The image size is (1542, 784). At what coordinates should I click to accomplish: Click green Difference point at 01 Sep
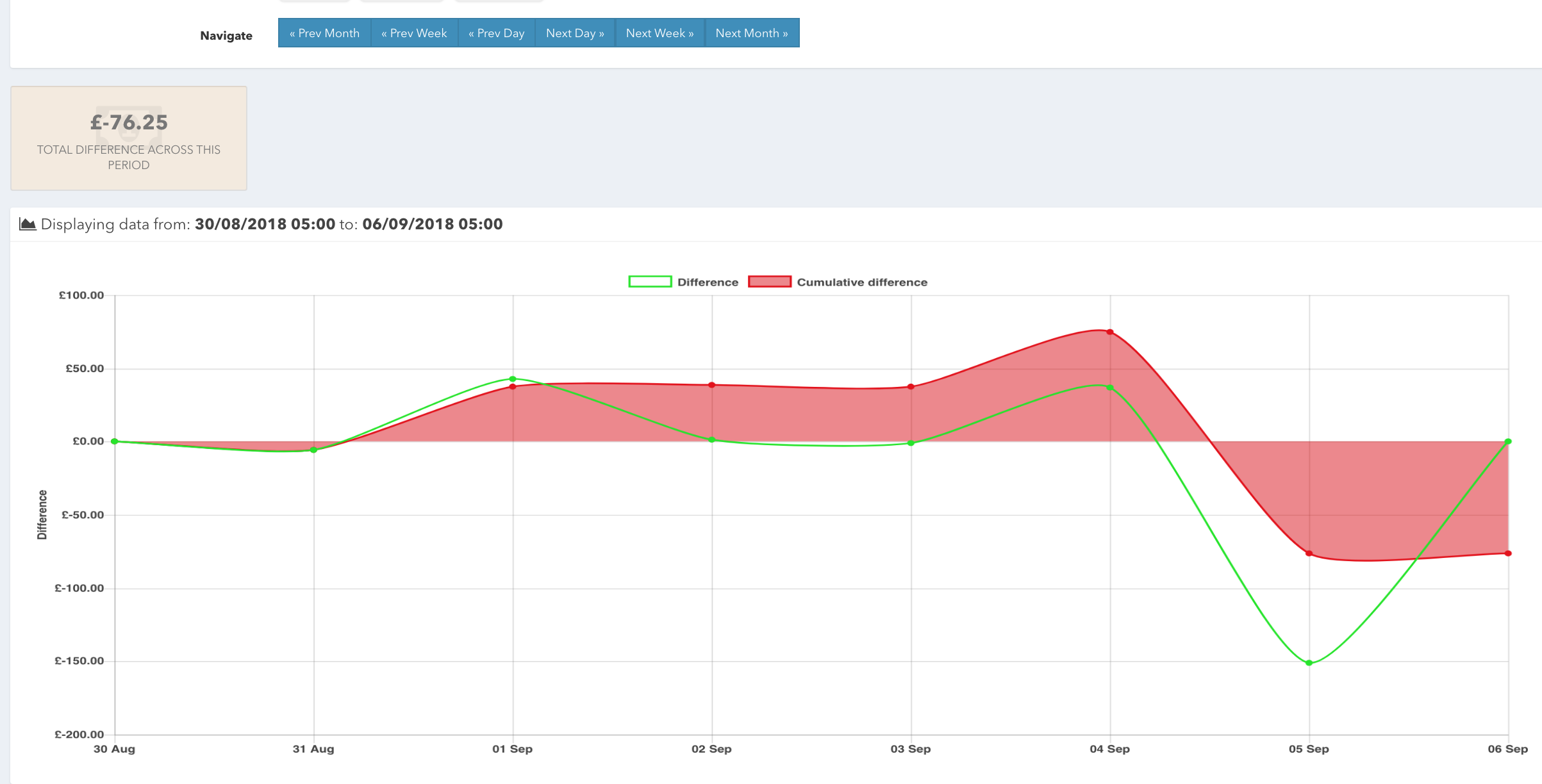tap(513, 379)
